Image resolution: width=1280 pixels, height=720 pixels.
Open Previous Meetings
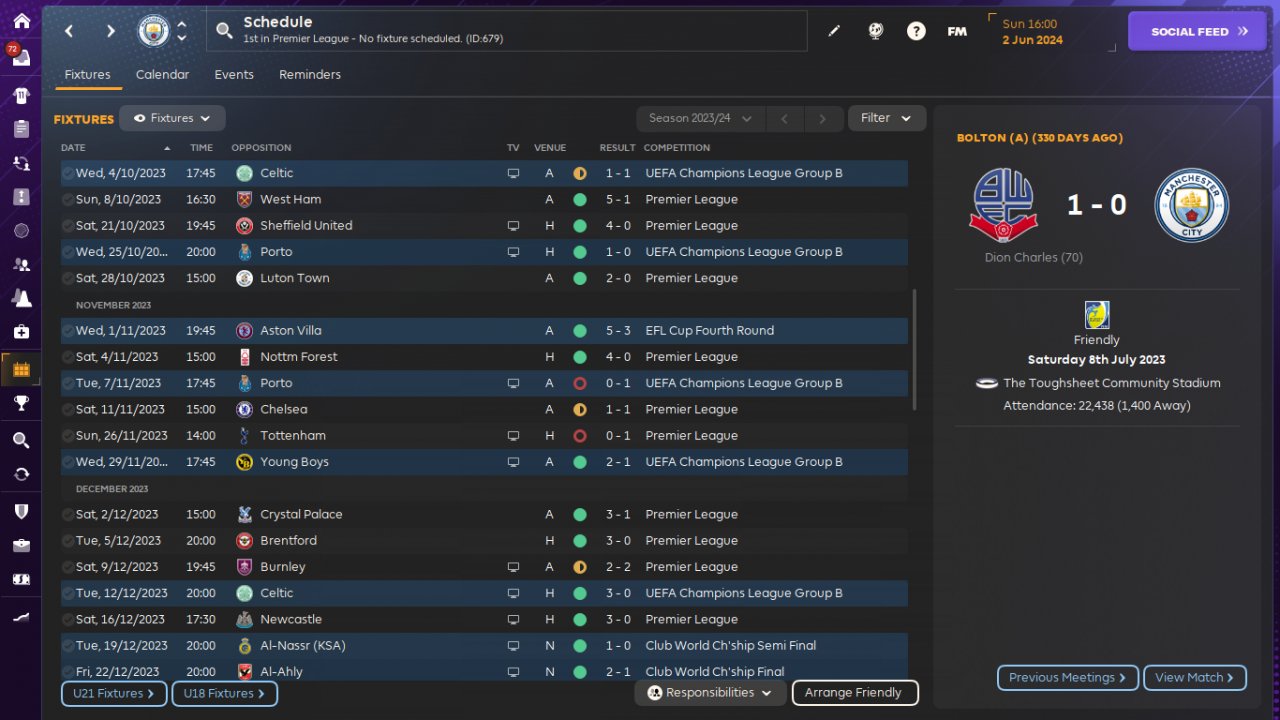click(1068, 678)
